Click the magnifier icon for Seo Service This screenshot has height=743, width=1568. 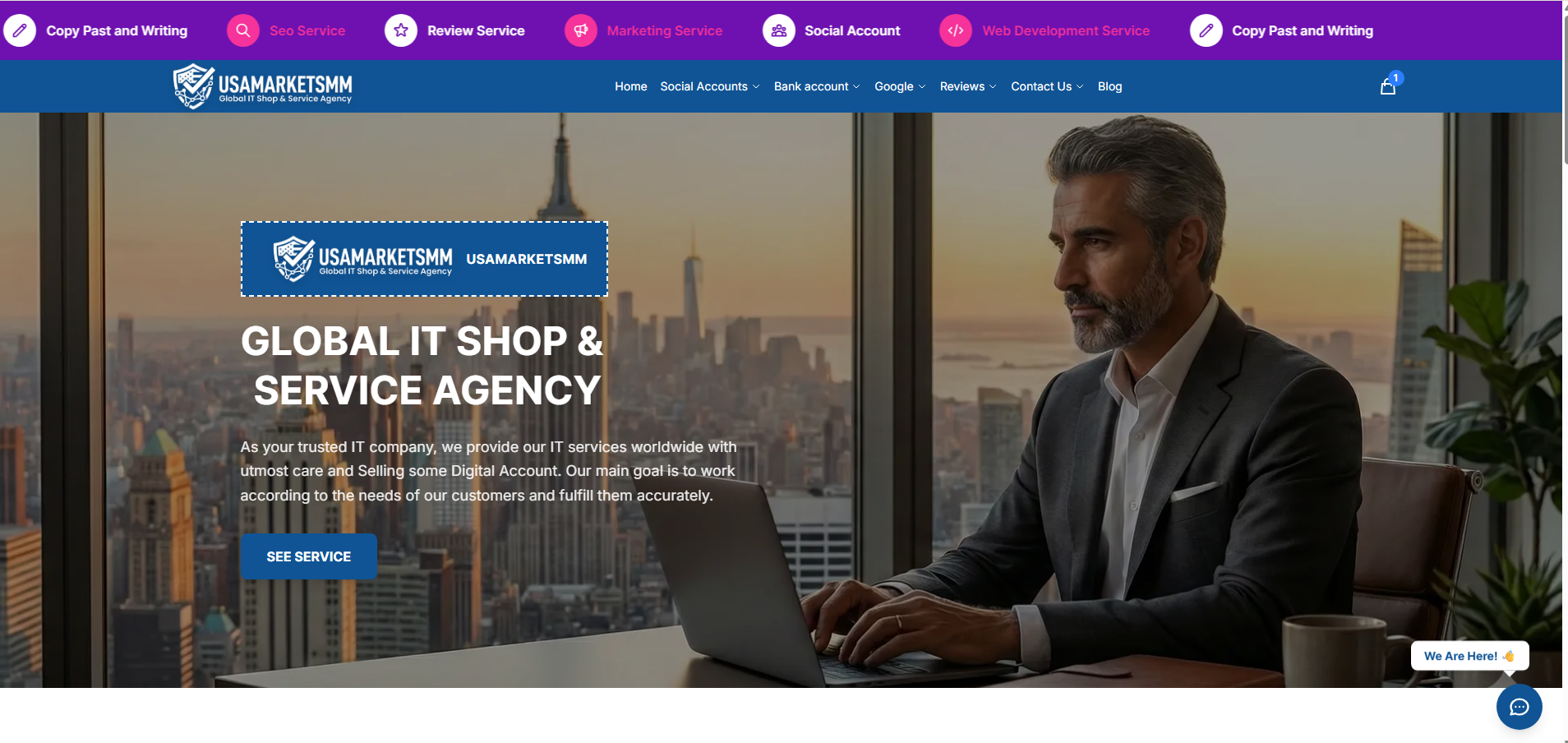[x=243, y=31]
